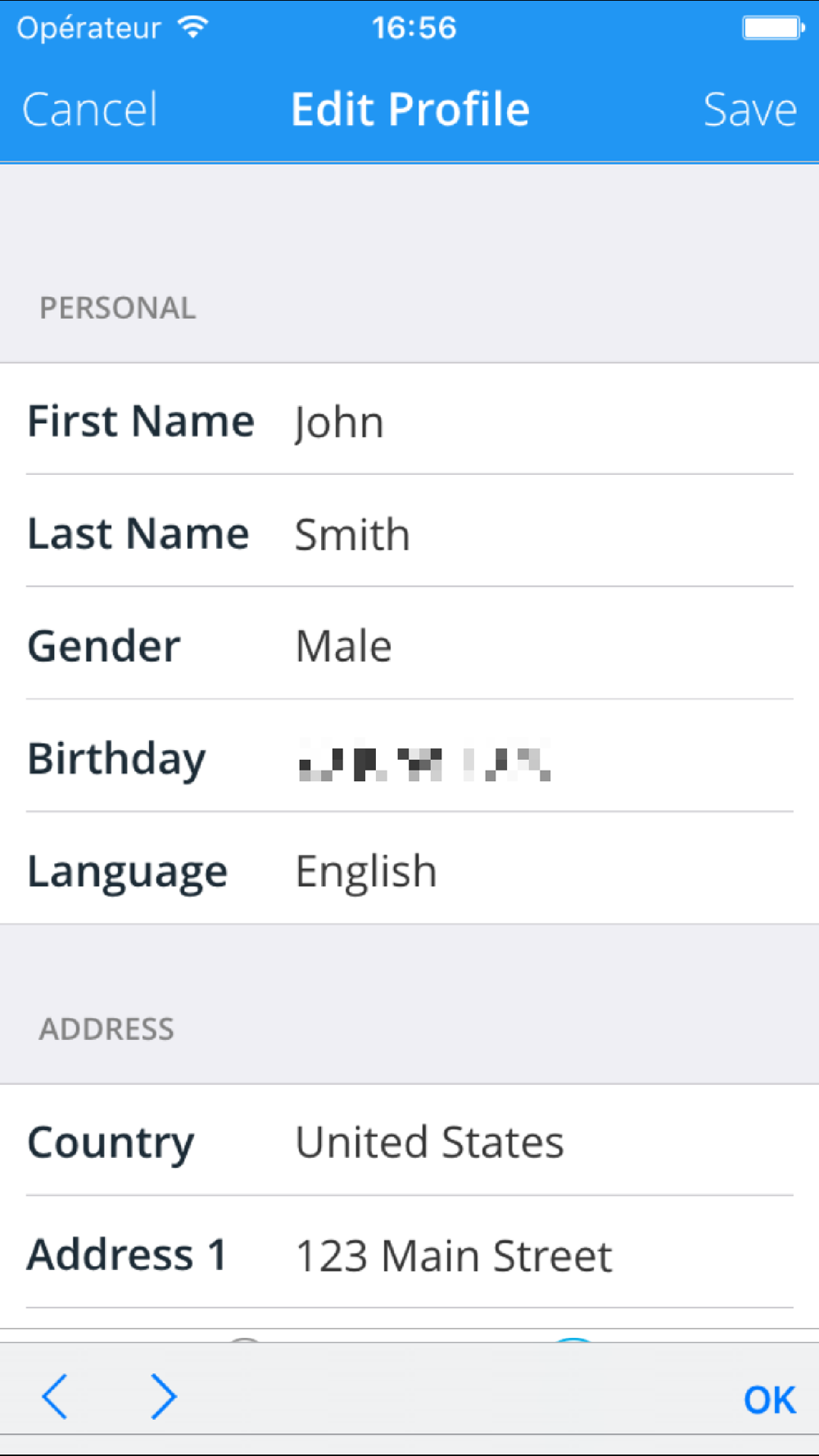
Task: Tap the Wi-Fi status icon
Action: point(193,28)
